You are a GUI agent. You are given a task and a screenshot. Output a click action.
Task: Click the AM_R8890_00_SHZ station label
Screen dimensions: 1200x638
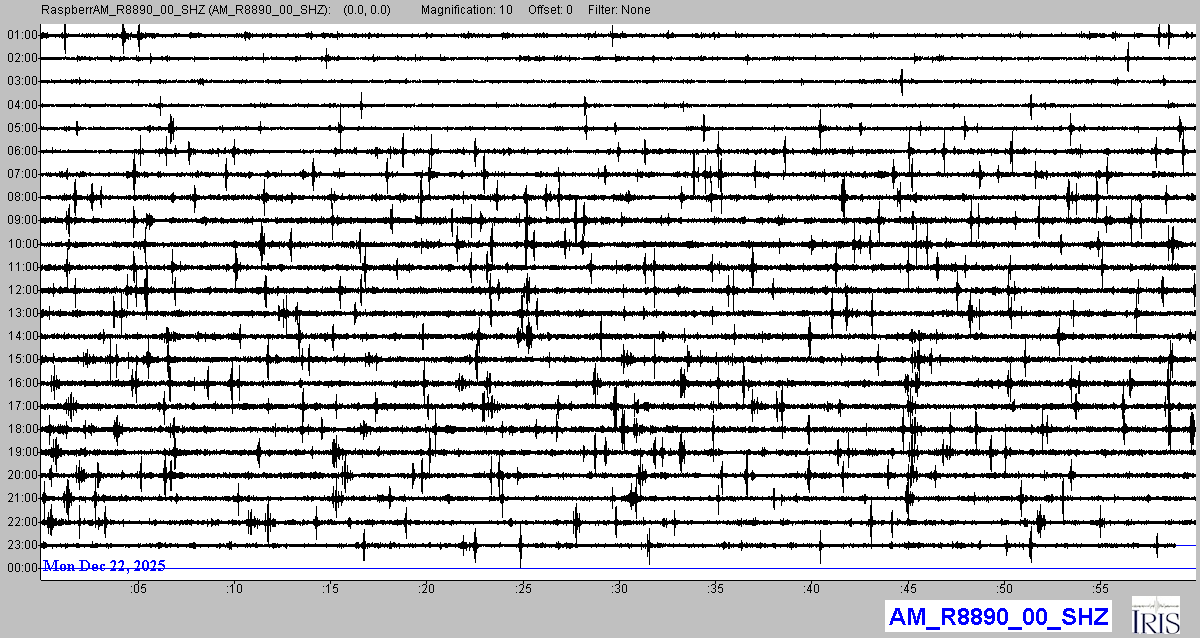click(996, 616)
